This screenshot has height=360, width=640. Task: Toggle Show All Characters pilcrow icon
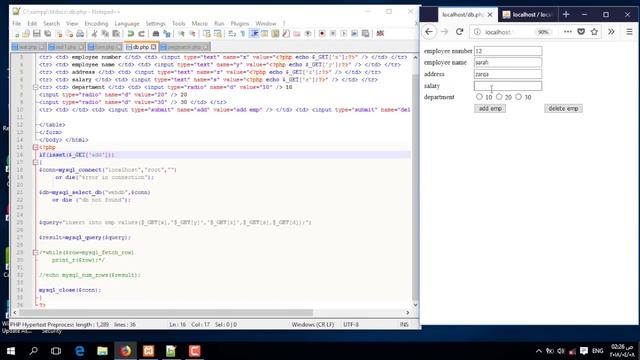click(243, 33)
